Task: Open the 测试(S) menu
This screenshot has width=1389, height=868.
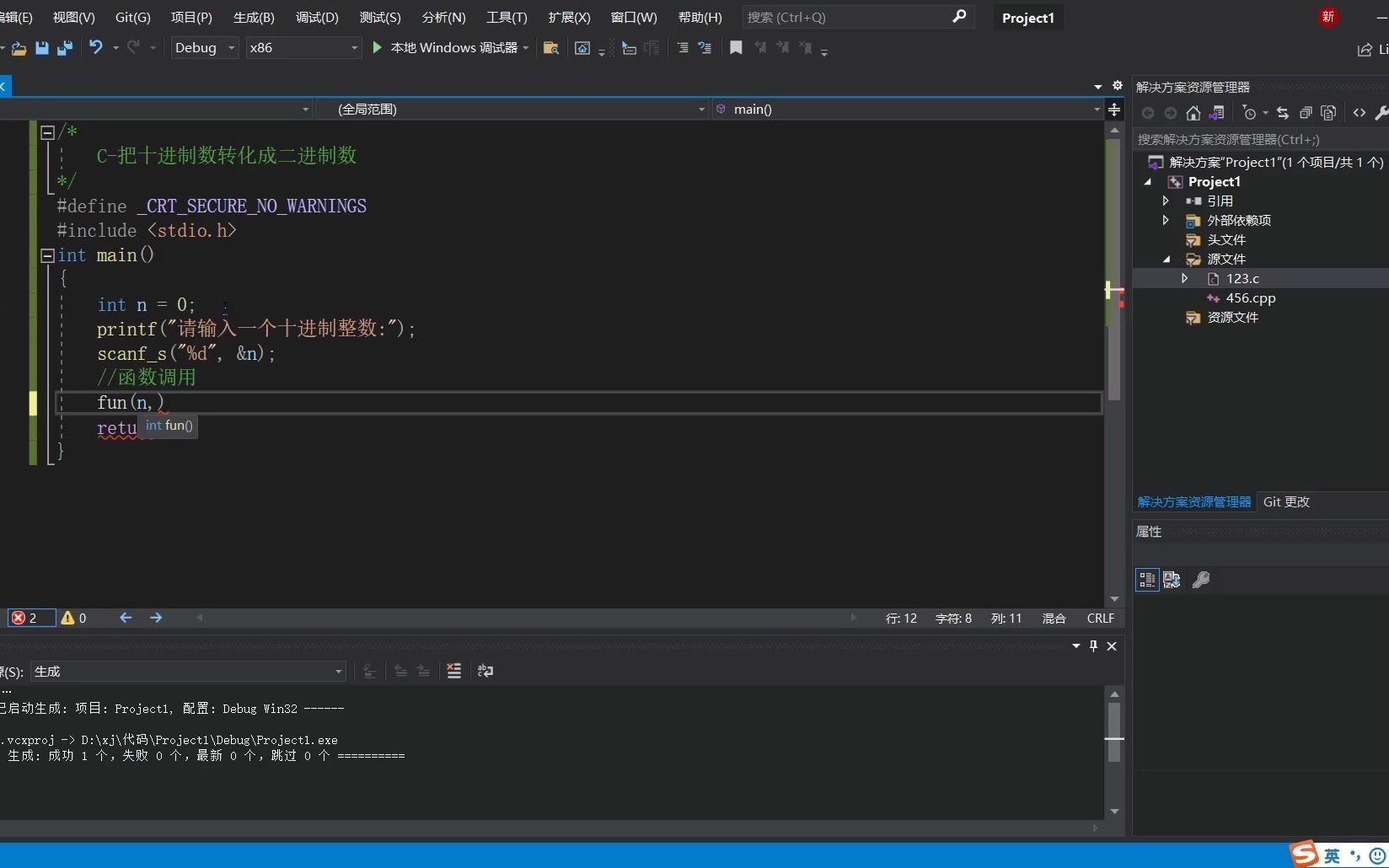Action: (x=380, y=17)
